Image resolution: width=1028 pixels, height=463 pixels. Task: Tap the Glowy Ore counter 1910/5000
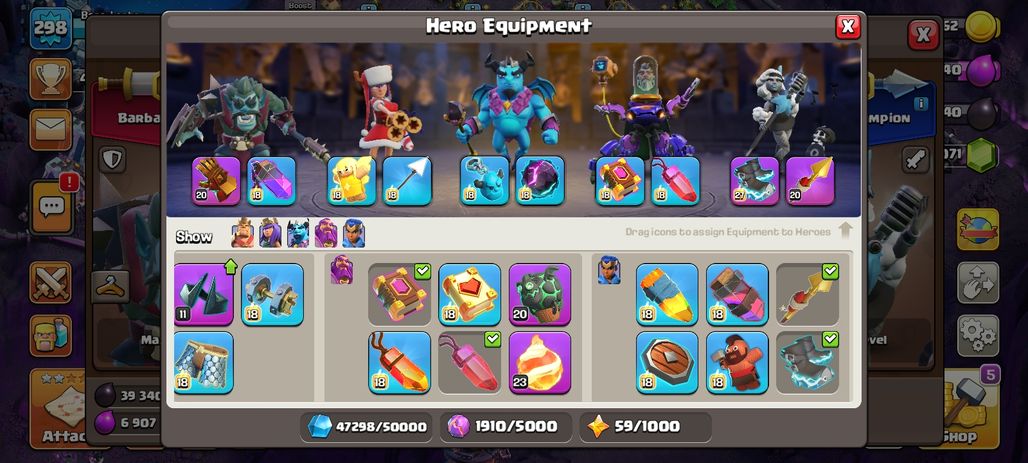pos(505,427)
